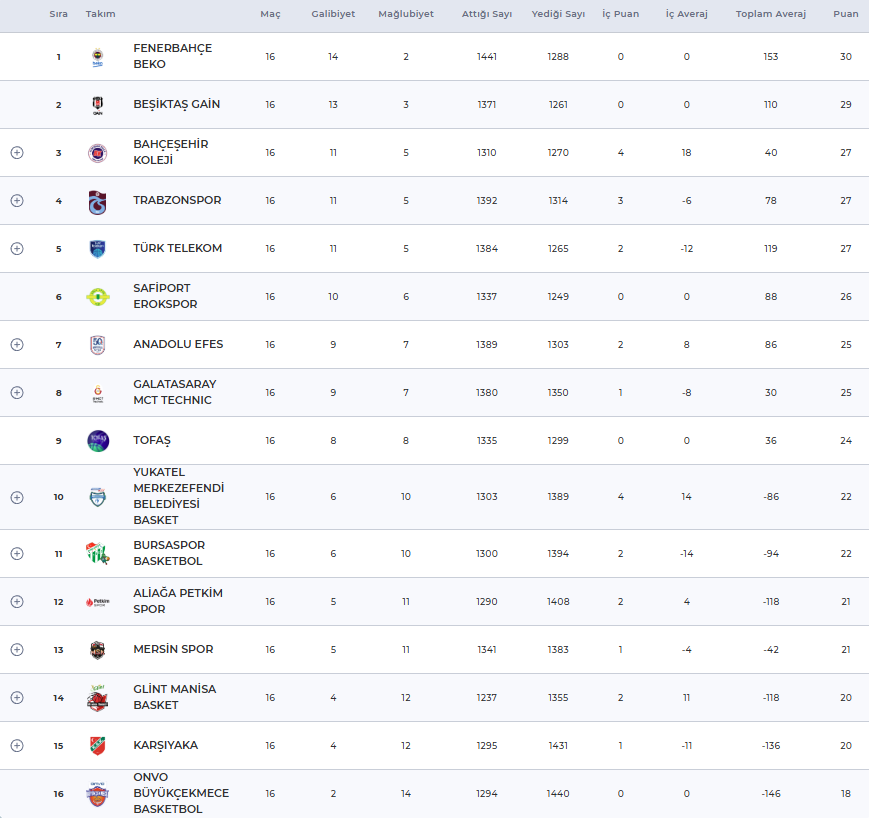Expand the Glint Manisa Basket row
Screen dimensions: 869x818
pos(17,698)
